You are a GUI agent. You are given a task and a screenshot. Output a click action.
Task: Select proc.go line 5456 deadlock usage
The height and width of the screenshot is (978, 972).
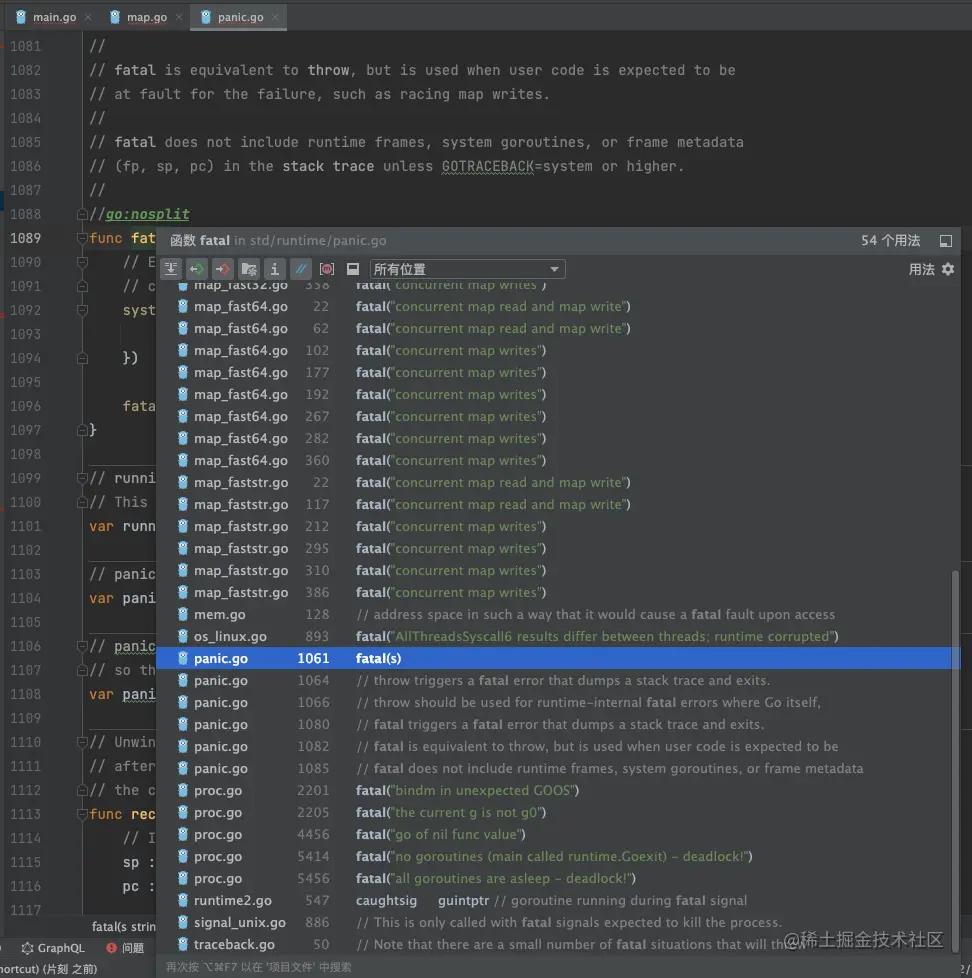[x=554, y=878]
